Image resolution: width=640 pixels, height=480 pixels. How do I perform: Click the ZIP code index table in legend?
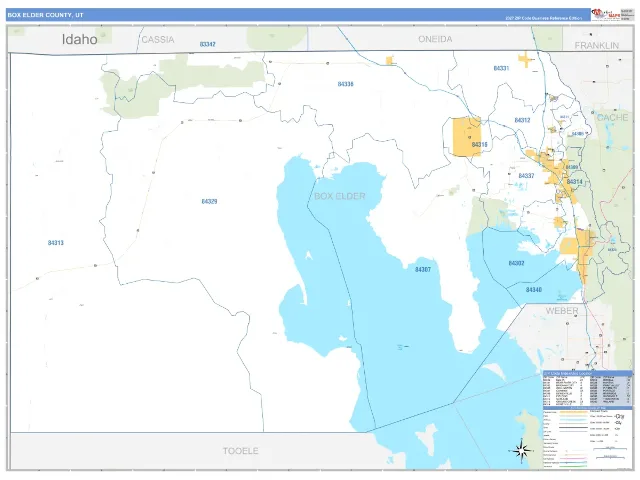coord(587,388)
